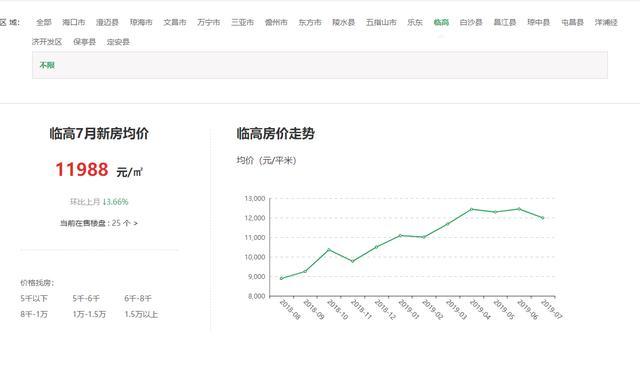The image size is (640, 368).
Task: Filter by 陵水县
Action: 344,22
